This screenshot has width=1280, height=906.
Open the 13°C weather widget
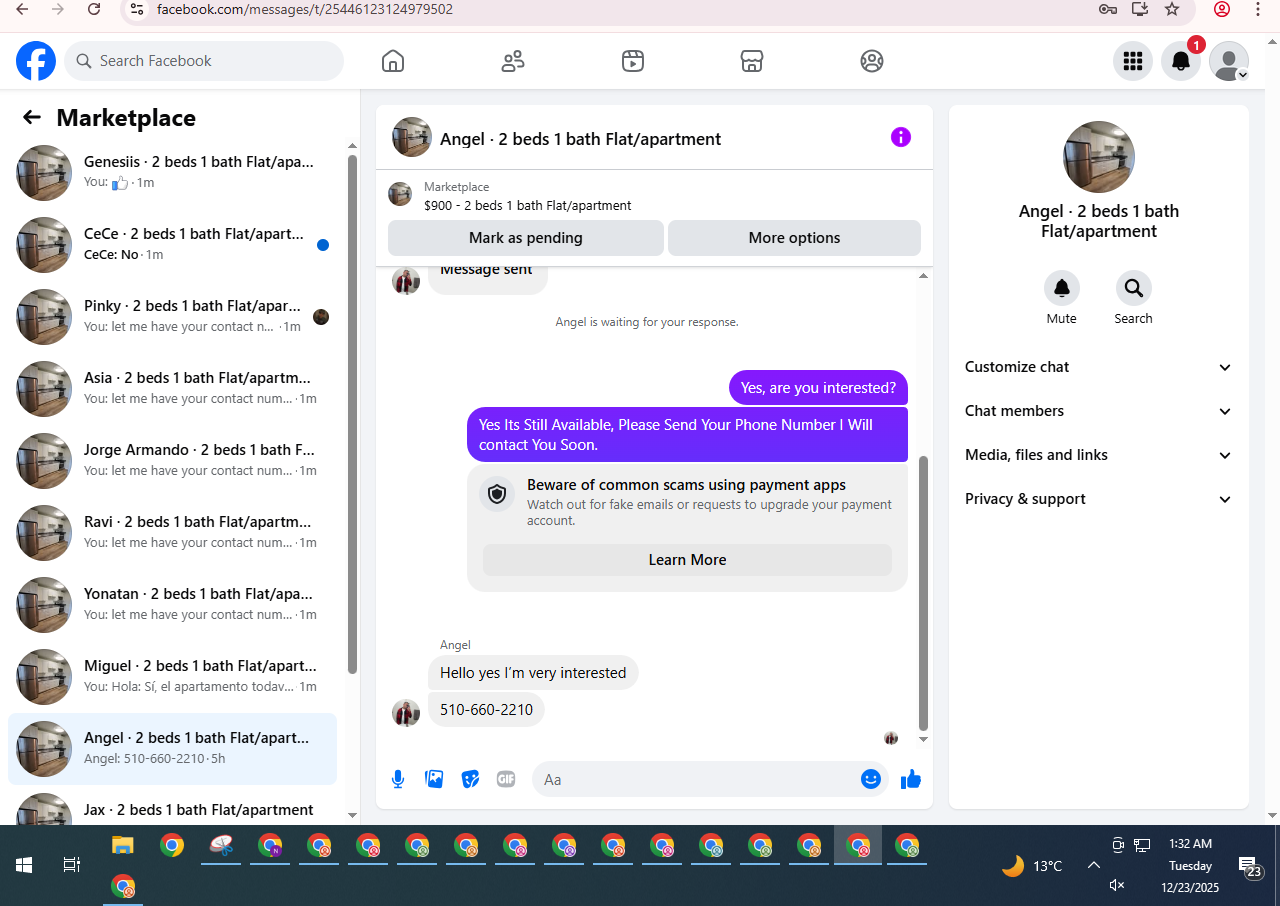pyautogui.click(x=1032, y=866)
